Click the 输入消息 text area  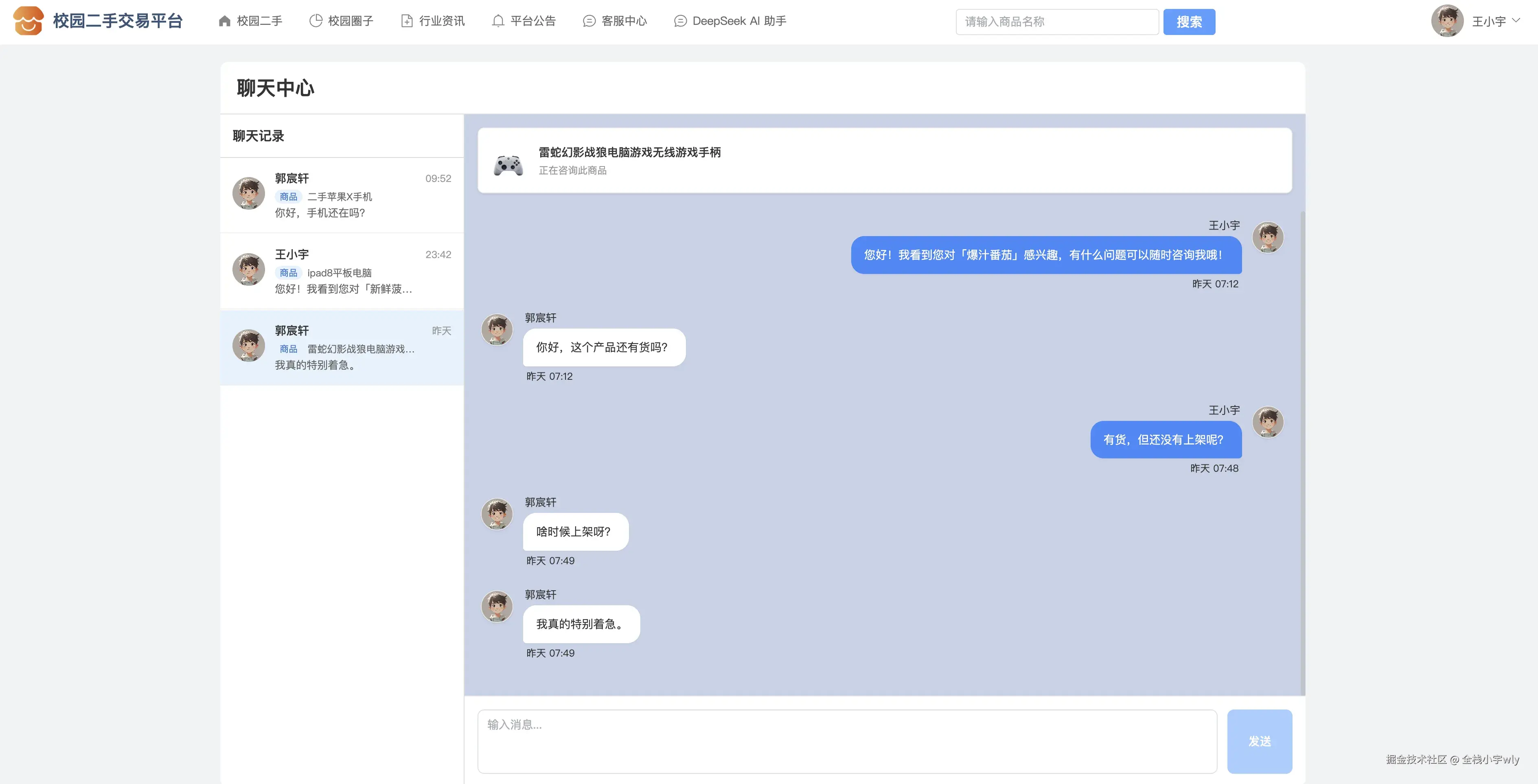[x=847, y=741]
